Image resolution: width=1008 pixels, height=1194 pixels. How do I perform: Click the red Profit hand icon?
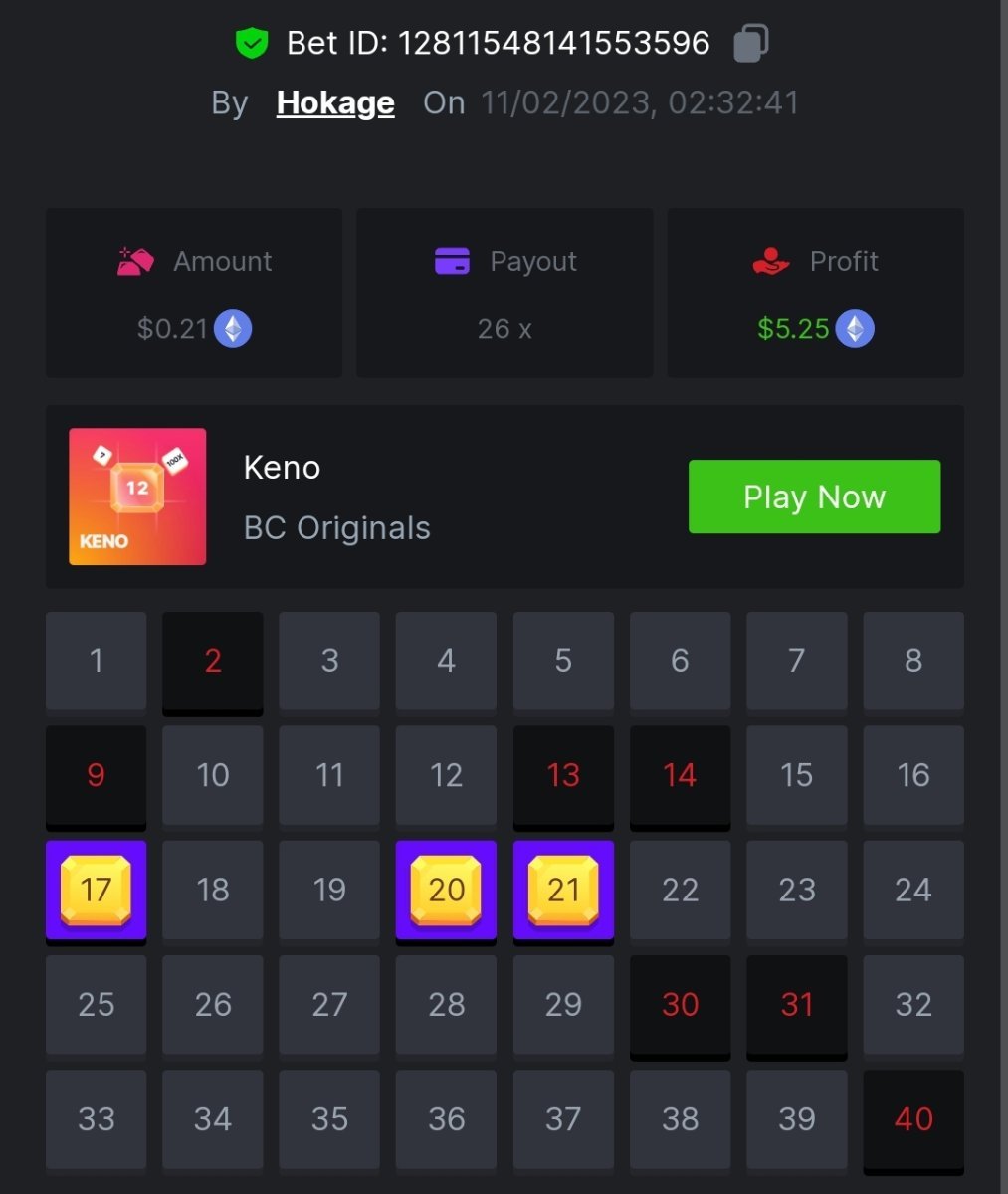click(771, 261)
